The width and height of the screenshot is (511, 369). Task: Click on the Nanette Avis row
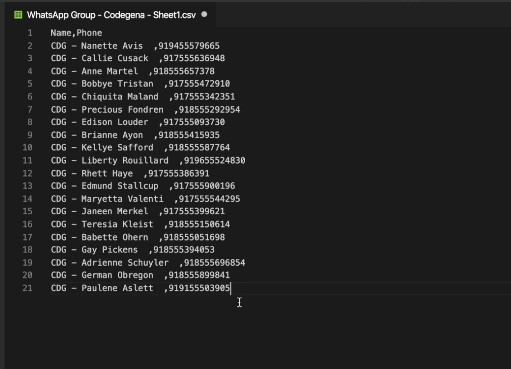coord(135,46)
